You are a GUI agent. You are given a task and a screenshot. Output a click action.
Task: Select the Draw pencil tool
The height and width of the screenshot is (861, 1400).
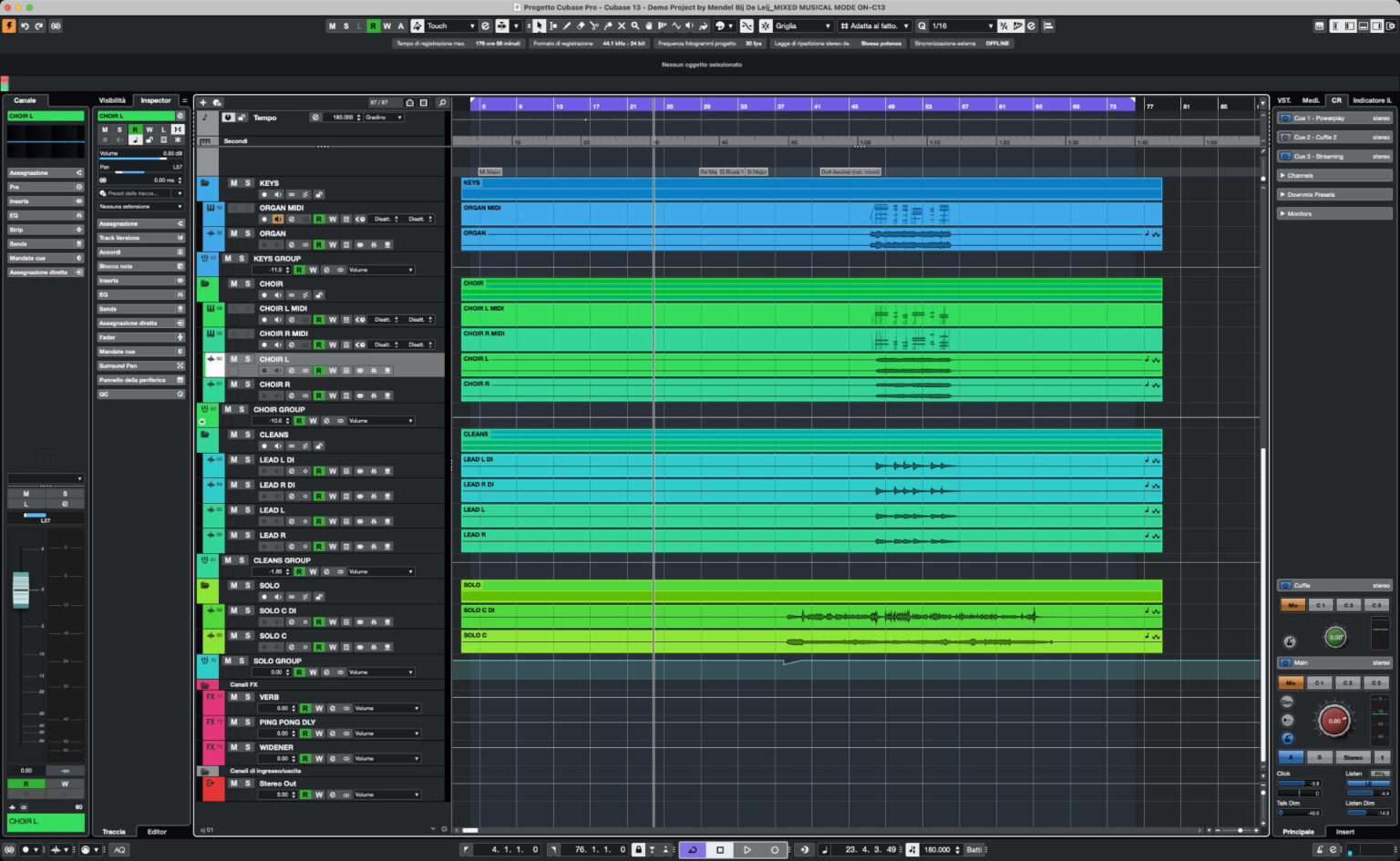(x=567, y=26)
